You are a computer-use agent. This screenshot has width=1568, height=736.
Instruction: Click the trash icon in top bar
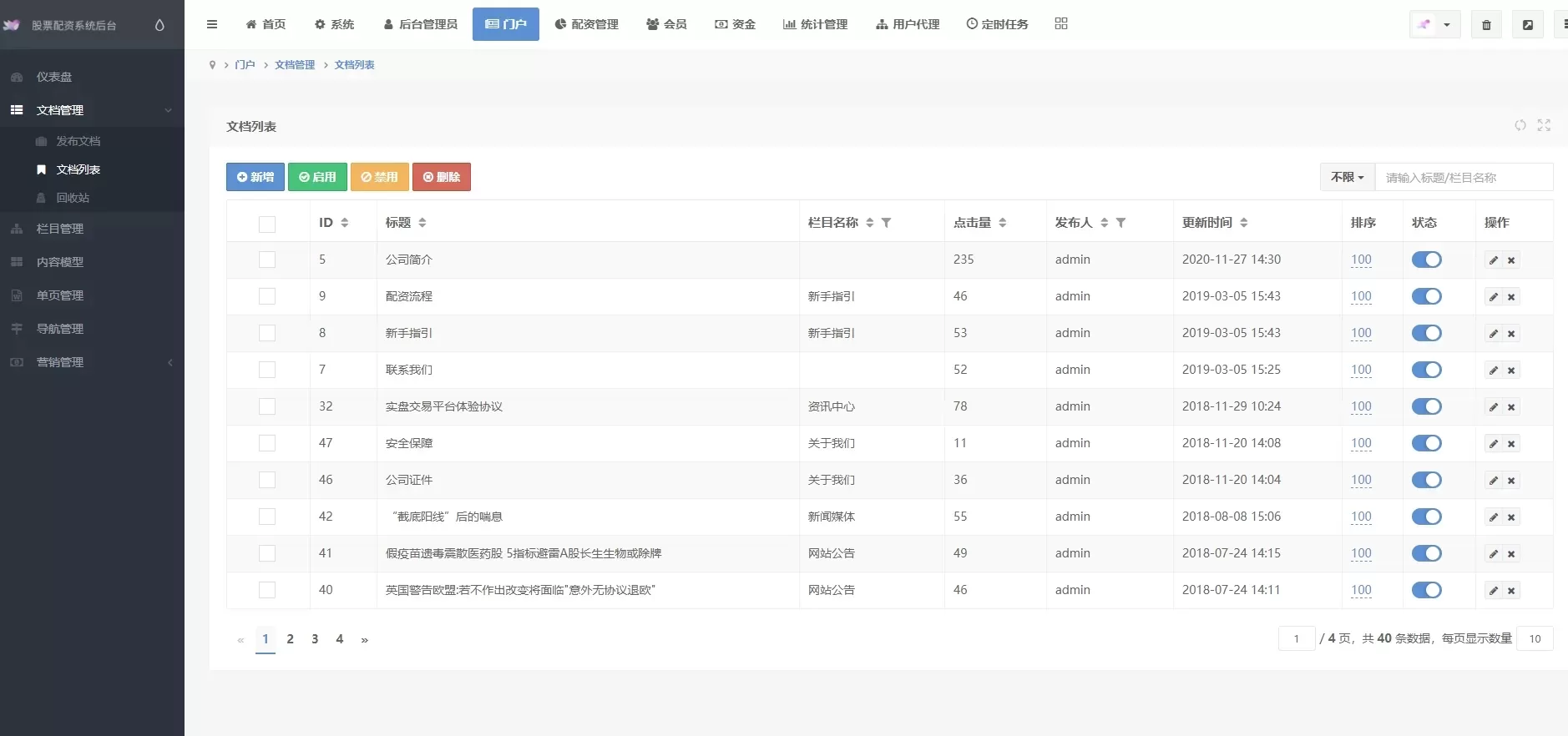click(1486, 25)
